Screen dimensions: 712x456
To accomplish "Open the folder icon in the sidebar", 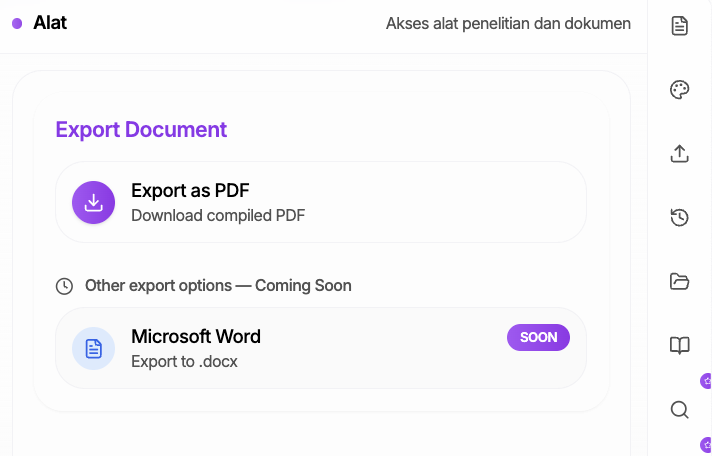I will pos(679,281).
